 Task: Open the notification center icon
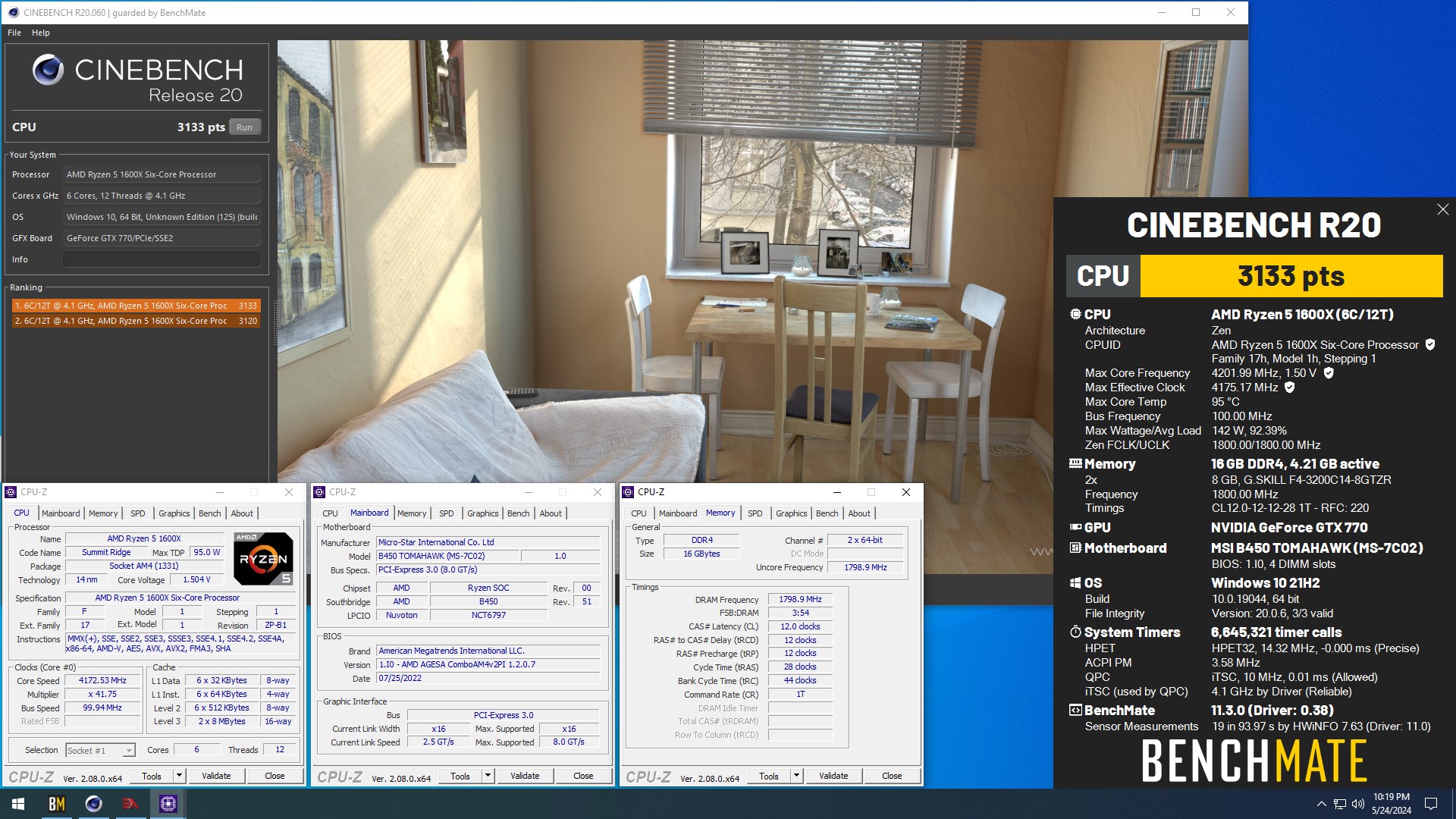point(1431,804)
